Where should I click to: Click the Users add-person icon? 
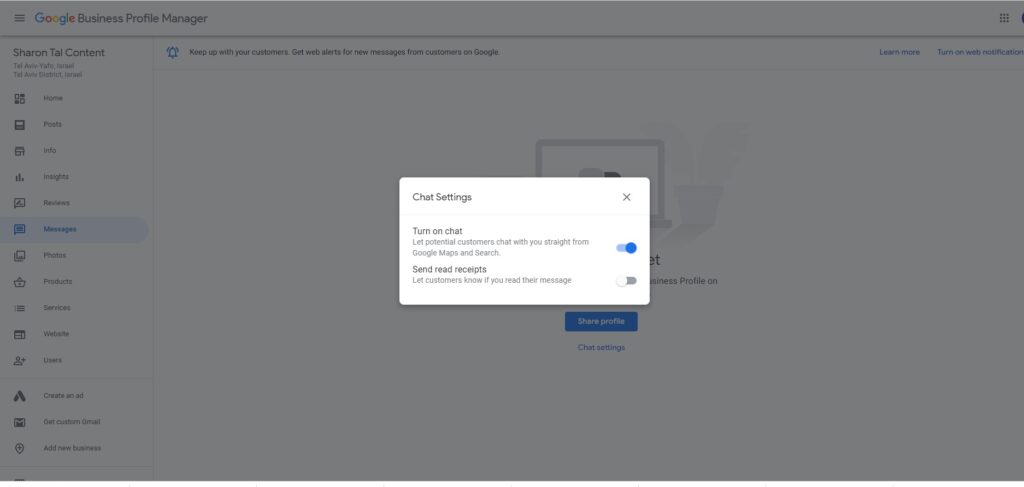(x=20, y=360)
